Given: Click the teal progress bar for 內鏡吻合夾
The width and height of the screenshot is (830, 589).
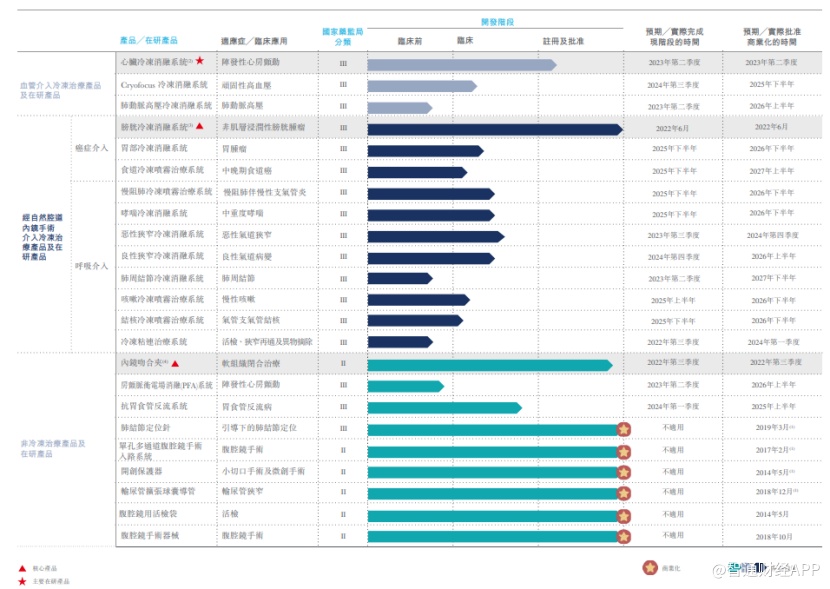Looking at the screenshot, I should point(489,364).
